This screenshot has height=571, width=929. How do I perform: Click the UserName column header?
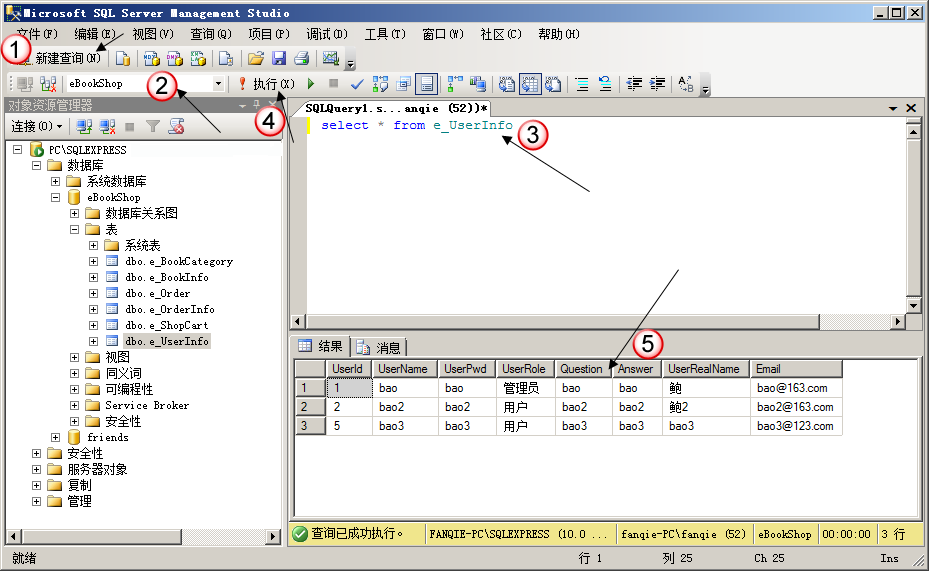point(405,369)
